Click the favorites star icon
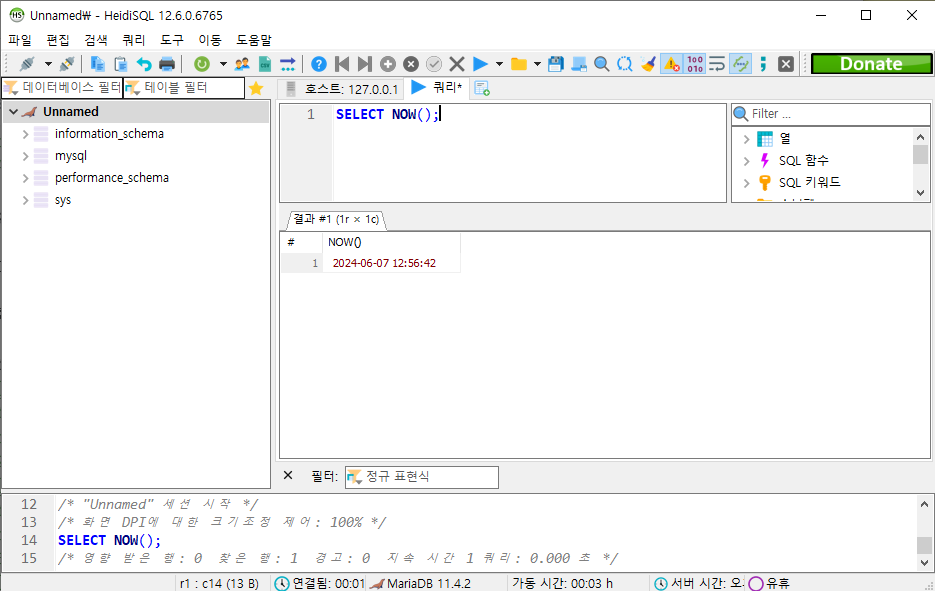The image size is (935, 591). [256, 88]
